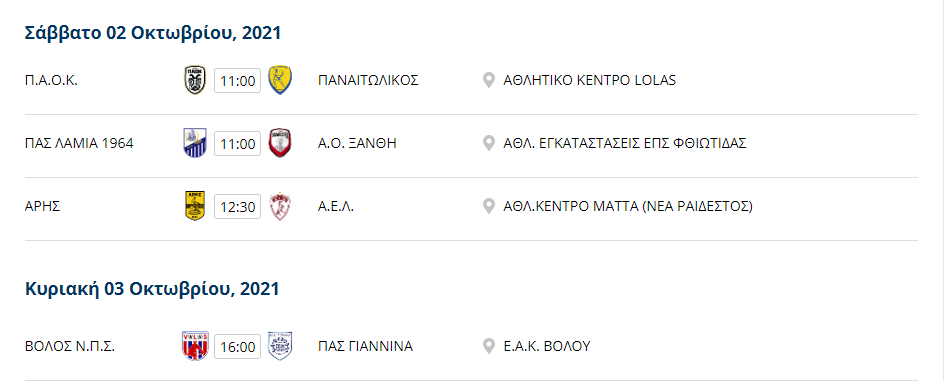Click the P.A.O.K. team crest
Screen dimensions: 944x381
click(195, 80)
